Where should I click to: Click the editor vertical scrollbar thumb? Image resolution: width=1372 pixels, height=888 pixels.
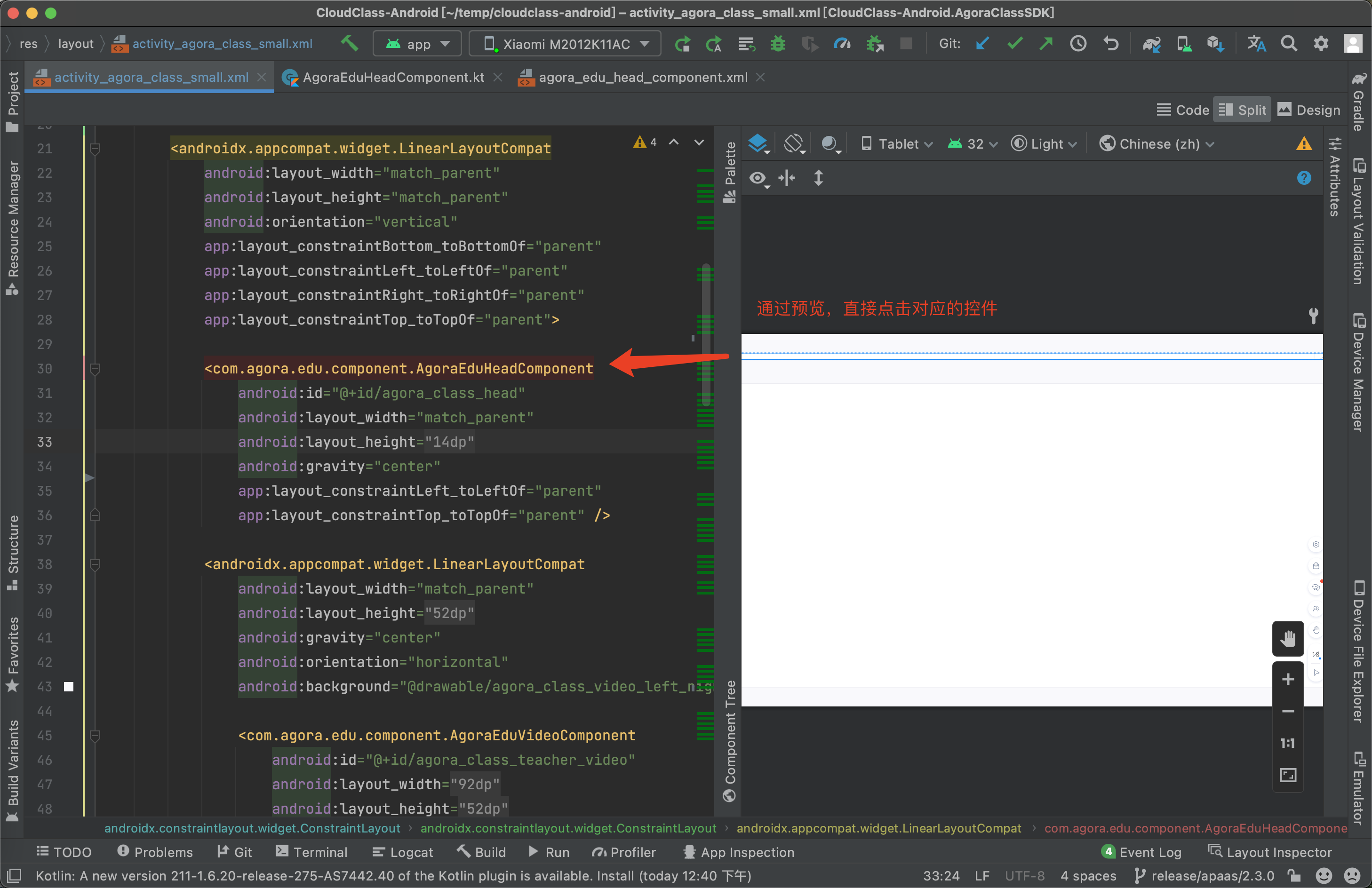[706, 335]
